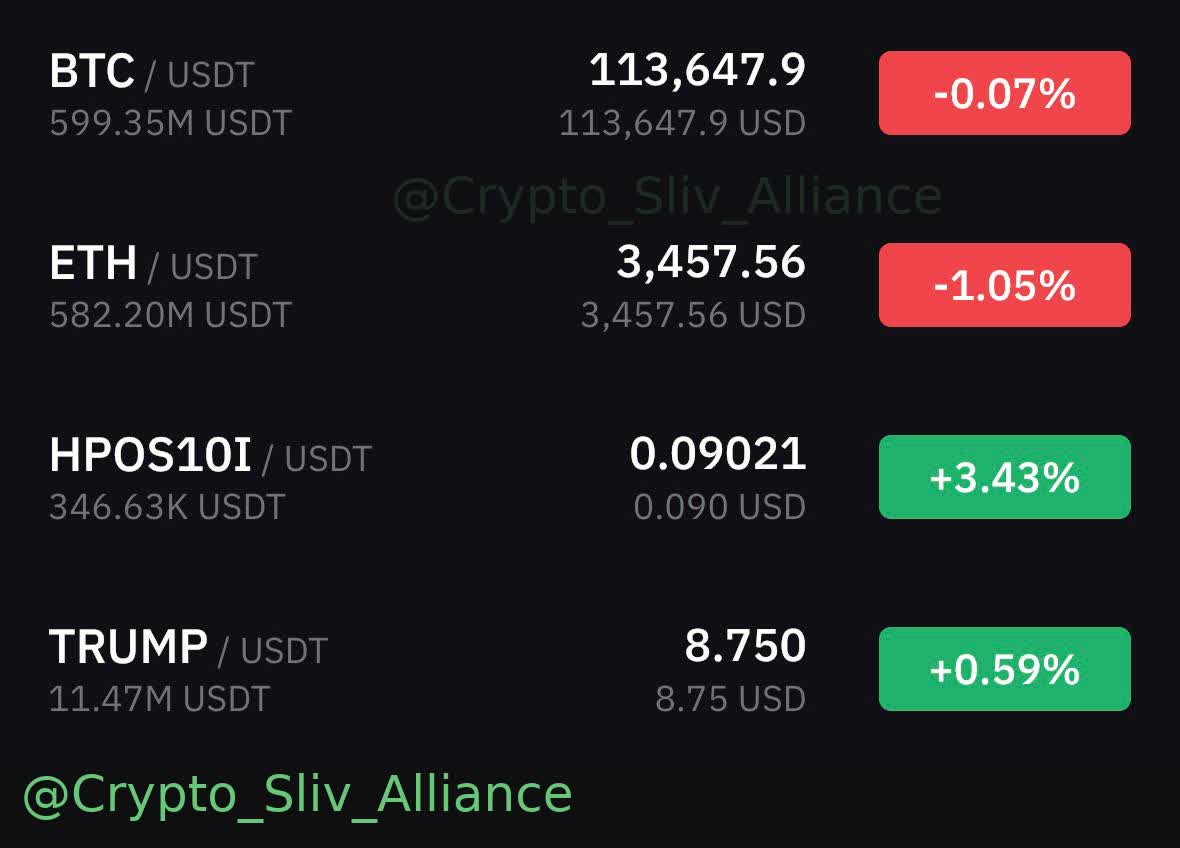The height and width of the screenshot is (848, 1180).
Task: Open the HPOS10I / USDT pair row
Action: 590,477
